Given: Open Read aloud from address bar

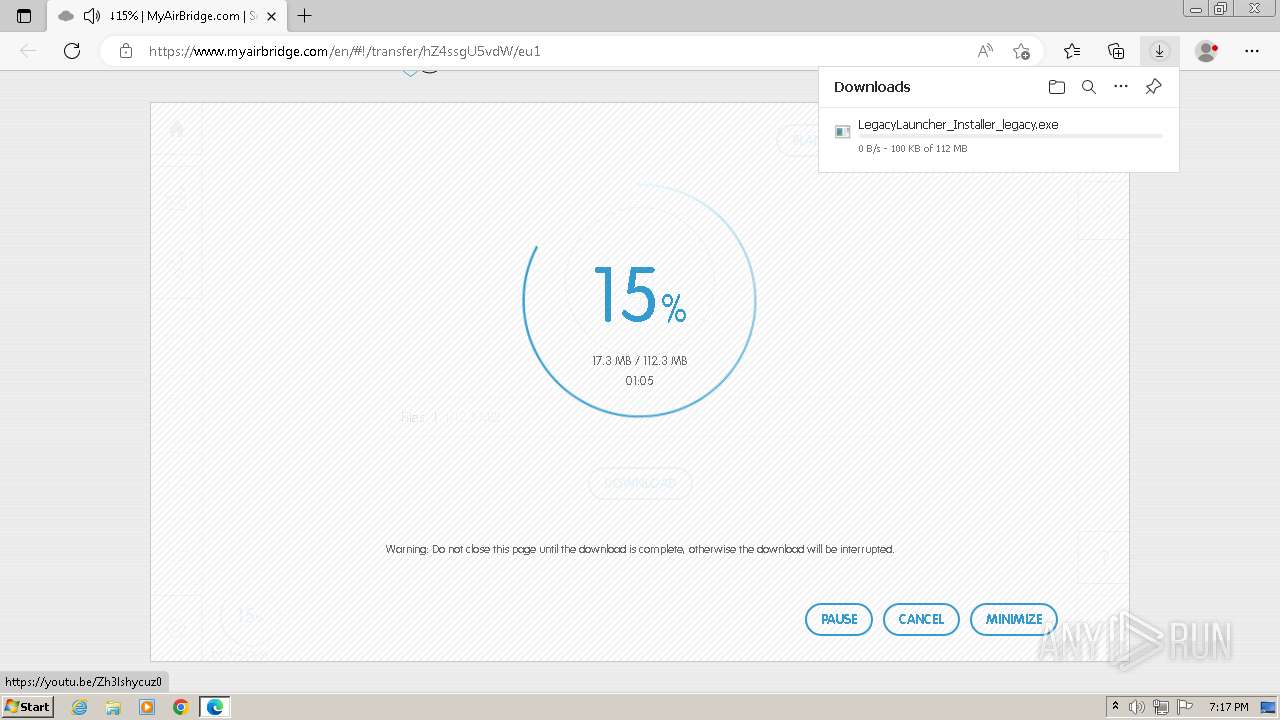Looking at the screenshot, I should pos(985,51).
